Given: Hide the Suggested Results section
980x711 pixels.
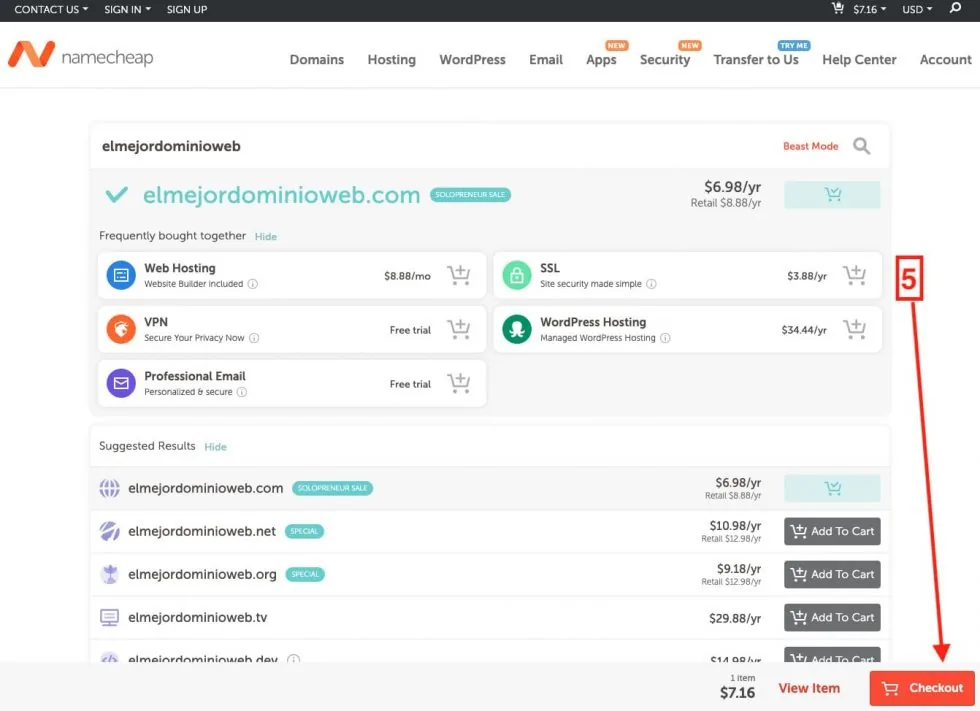Looking at the screenshot, I should pos(216,447).
